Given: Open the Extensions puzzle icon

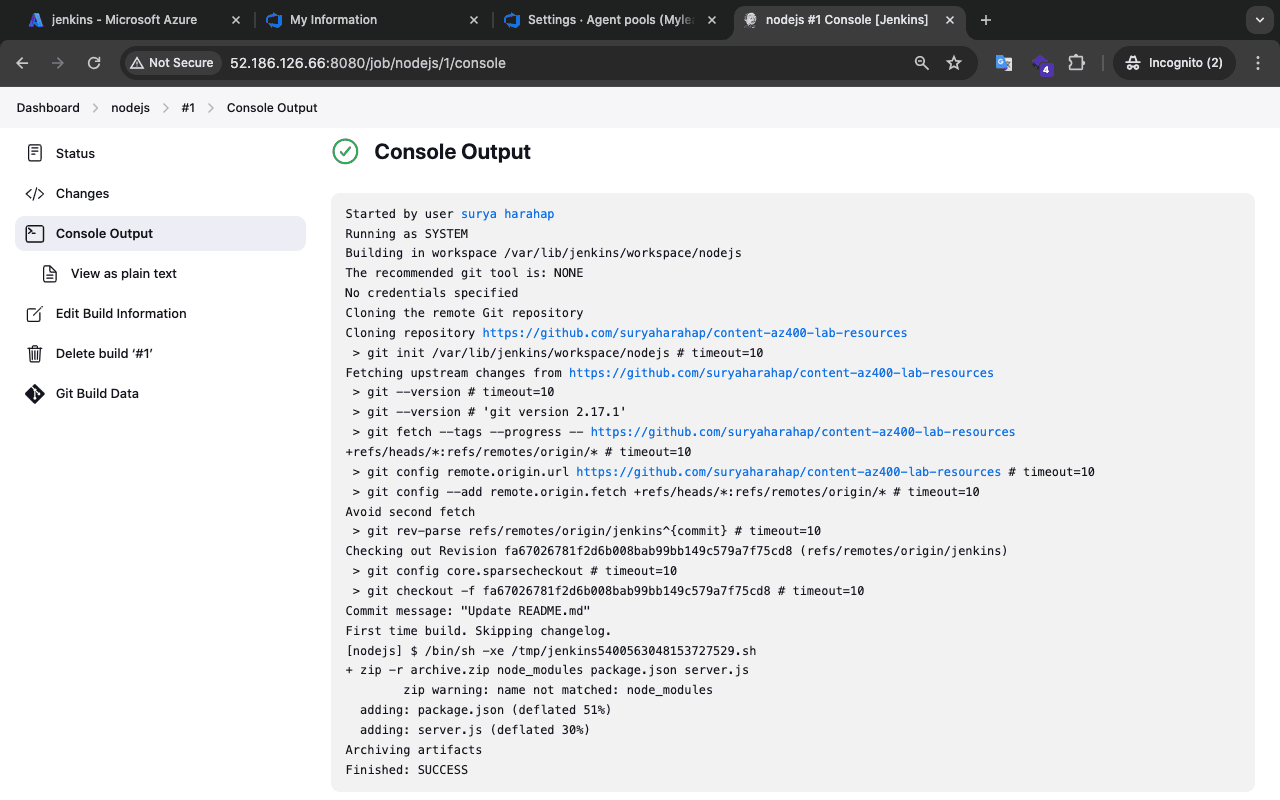Looking at the screenshot, I should 1076,63.
